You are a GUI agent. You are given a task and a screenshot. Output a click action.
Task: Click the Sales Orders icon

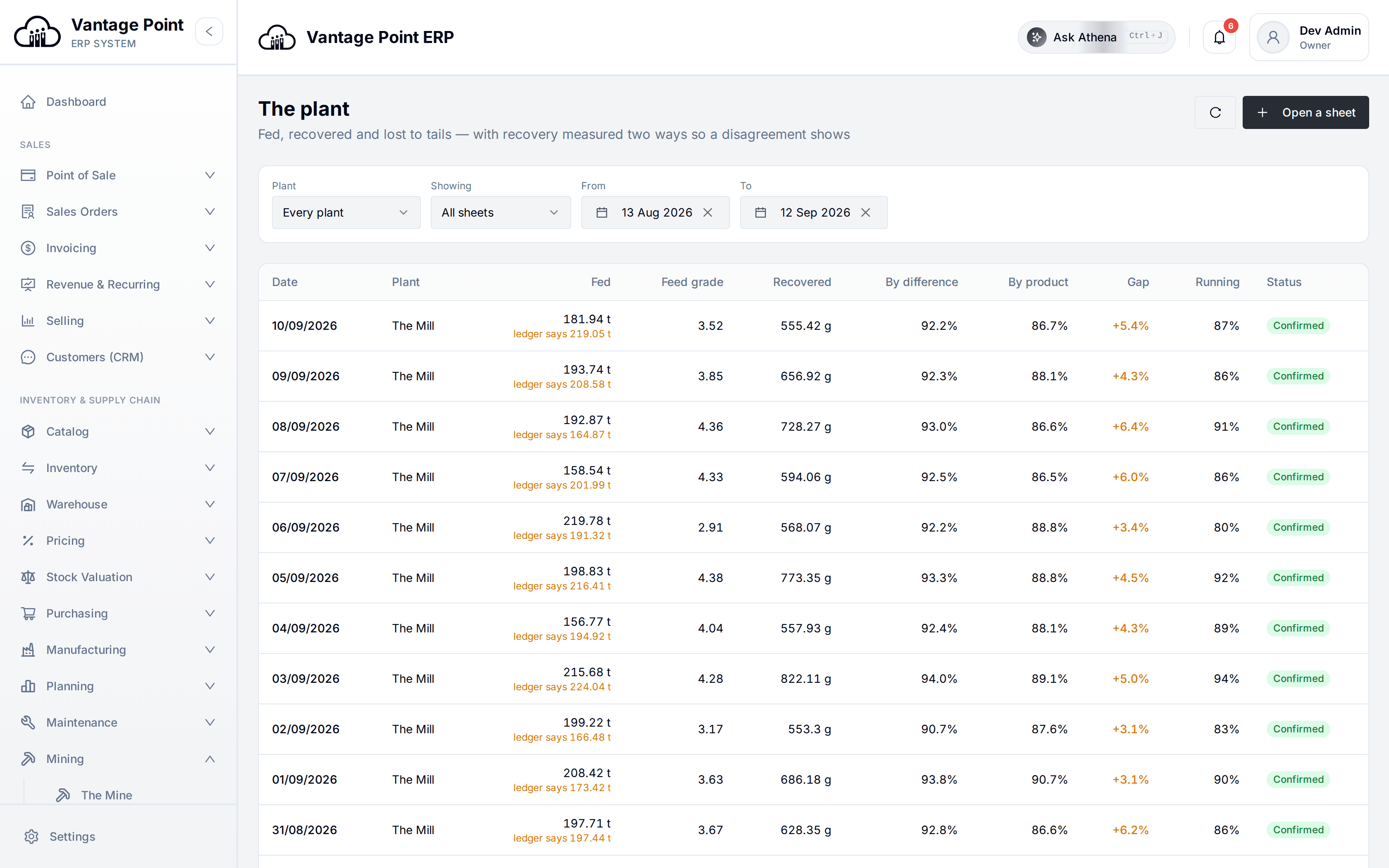[x=28, y=212]
